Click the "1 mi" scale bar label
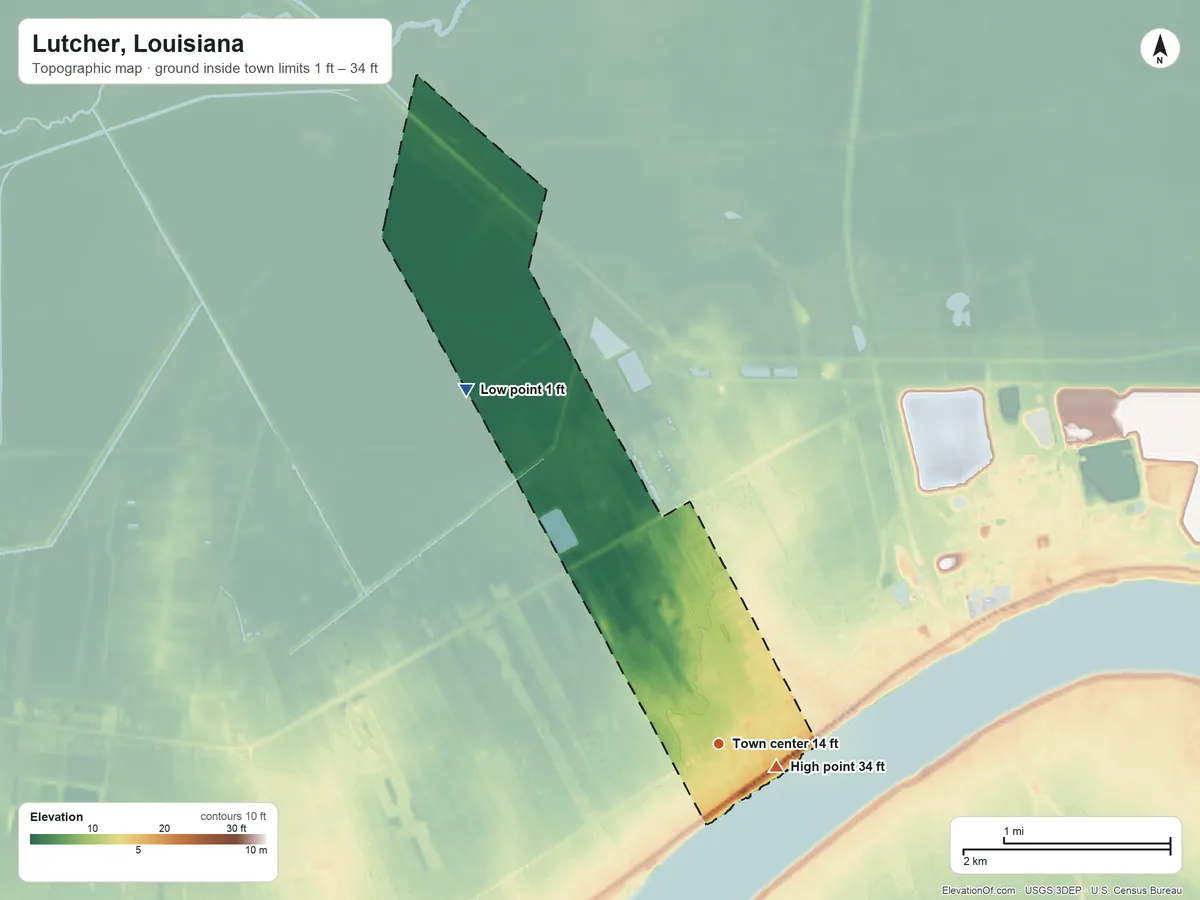The image size is (1200, 900). 1013,832
